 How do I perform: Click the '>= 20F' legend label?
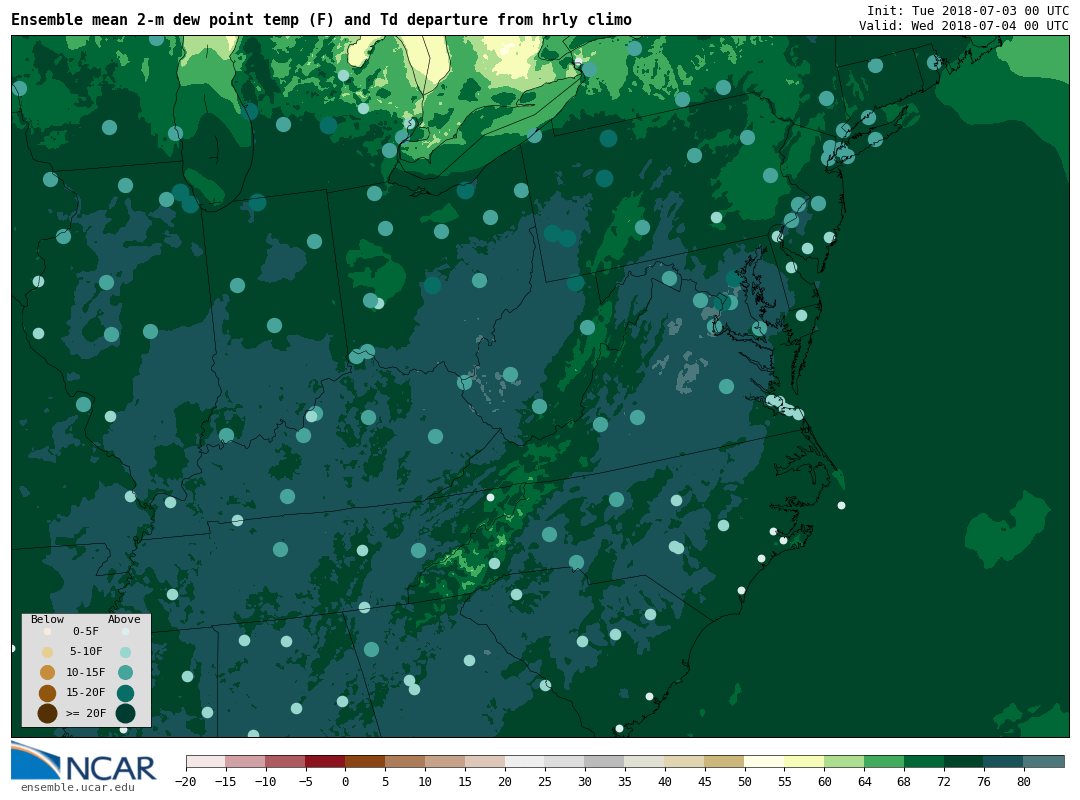(x=86, y=712)
